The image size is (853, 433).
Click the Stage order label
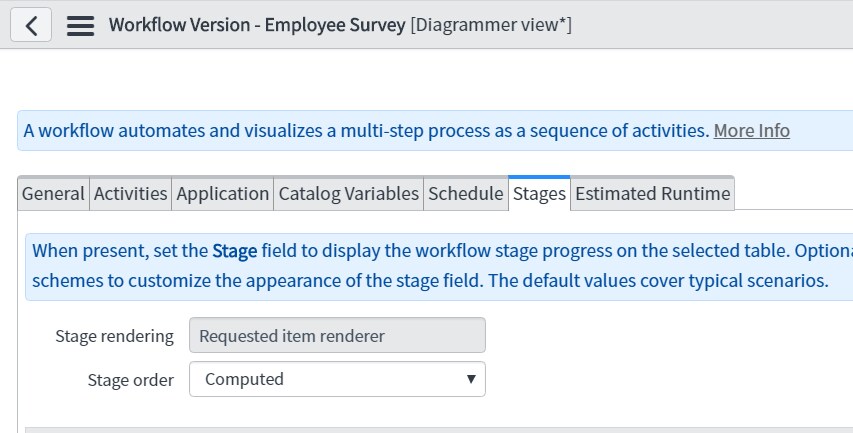[x=130, y=379]
